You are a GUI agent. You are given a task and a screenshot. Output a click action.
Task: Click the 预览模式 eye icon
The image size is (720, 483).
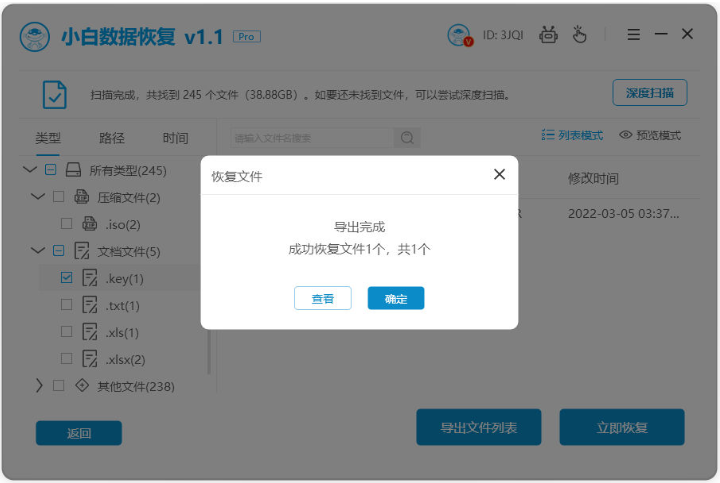pos(625,135)
